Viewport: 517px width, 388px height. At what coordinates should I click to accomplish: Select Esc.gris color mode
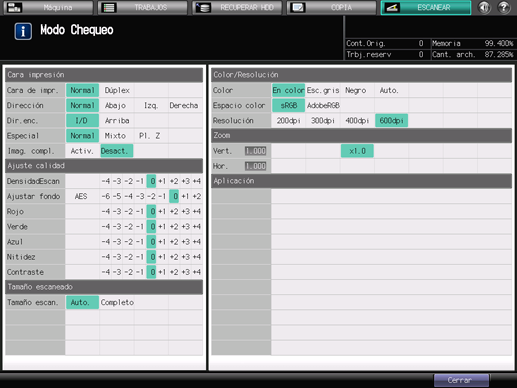(323, 90)
